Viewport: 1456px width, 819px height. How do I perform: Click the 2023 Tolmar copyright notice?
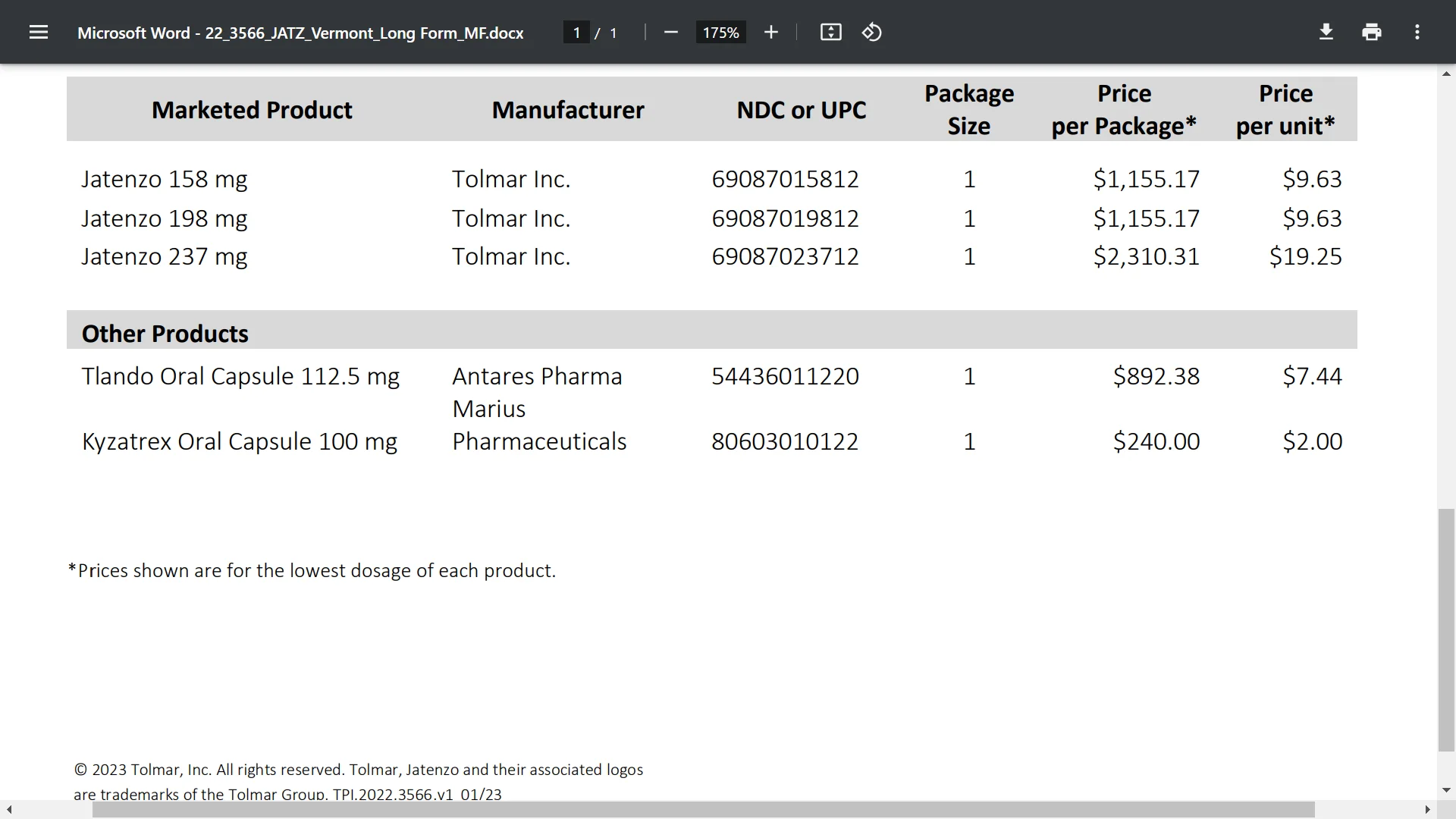(358, 782)
